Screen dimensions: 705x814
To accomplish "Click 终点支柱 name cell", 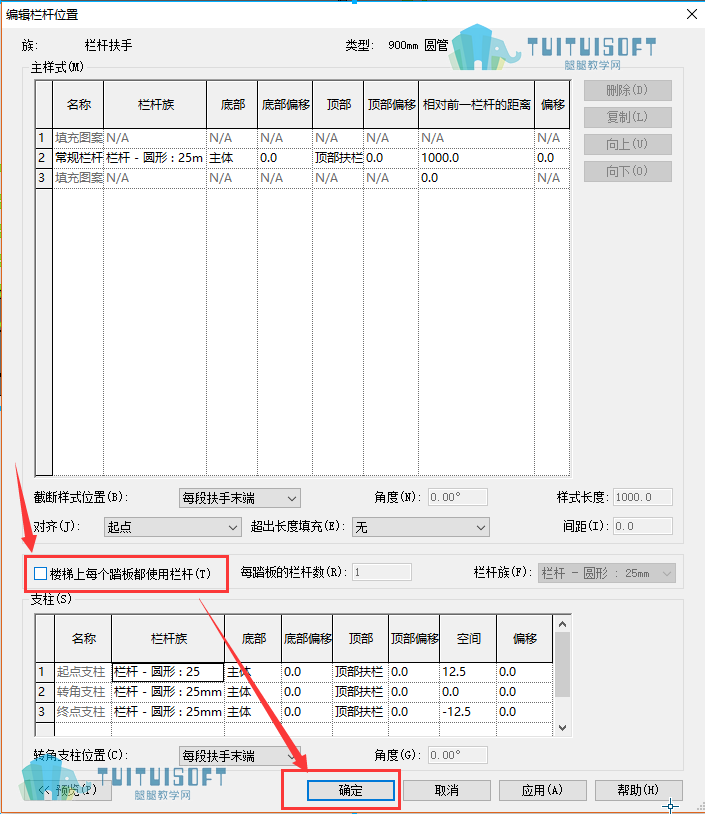I will [x=83, y=712].
